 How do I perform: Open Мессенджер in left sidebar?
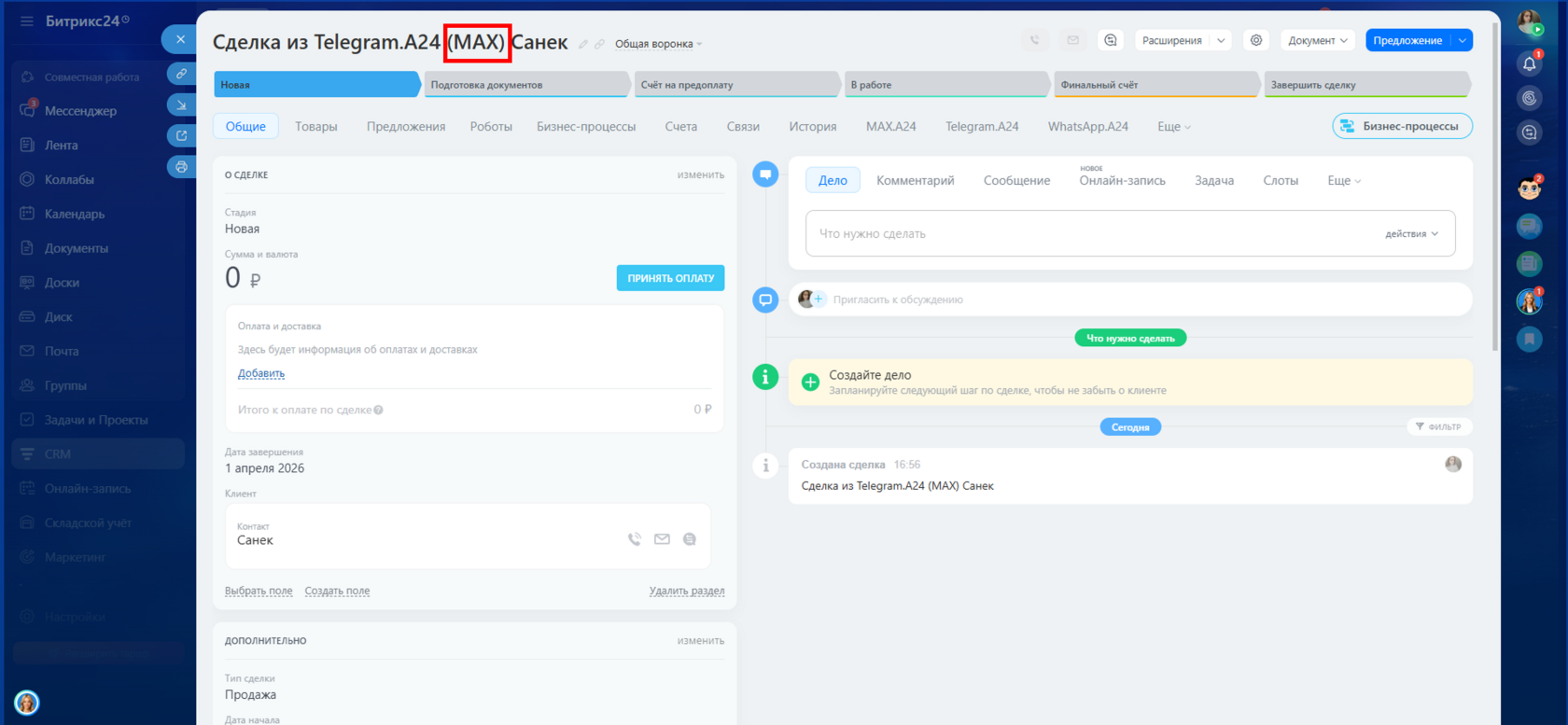80,111
